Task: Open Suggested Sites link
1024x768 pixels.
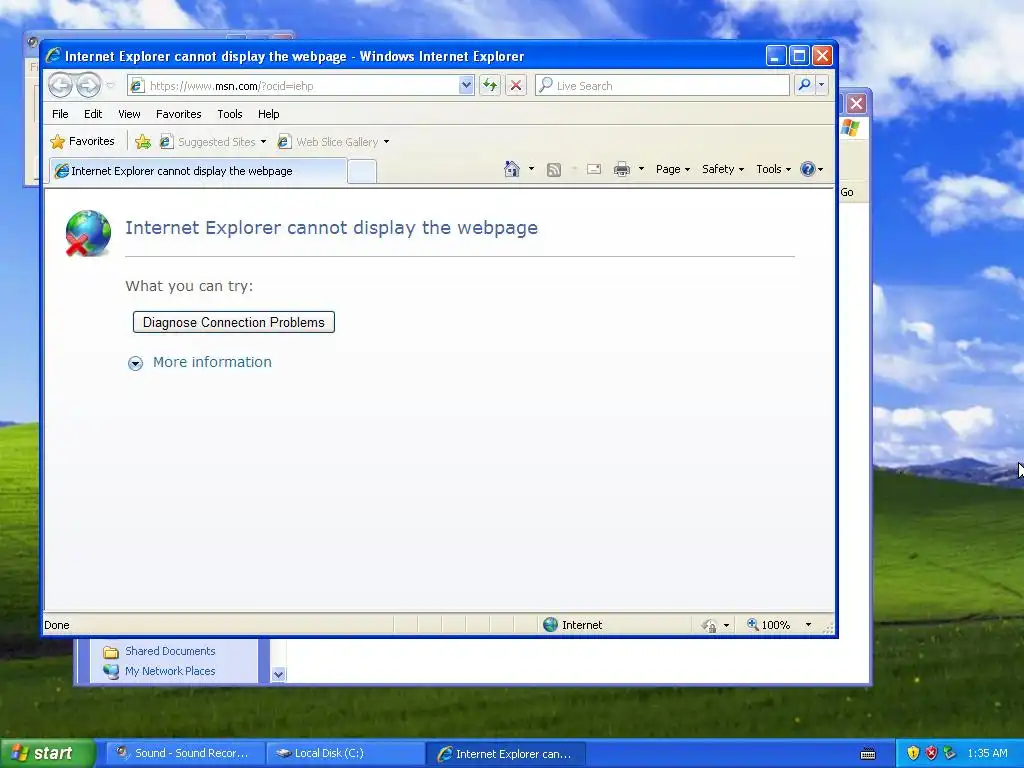Action: point(209,142)
